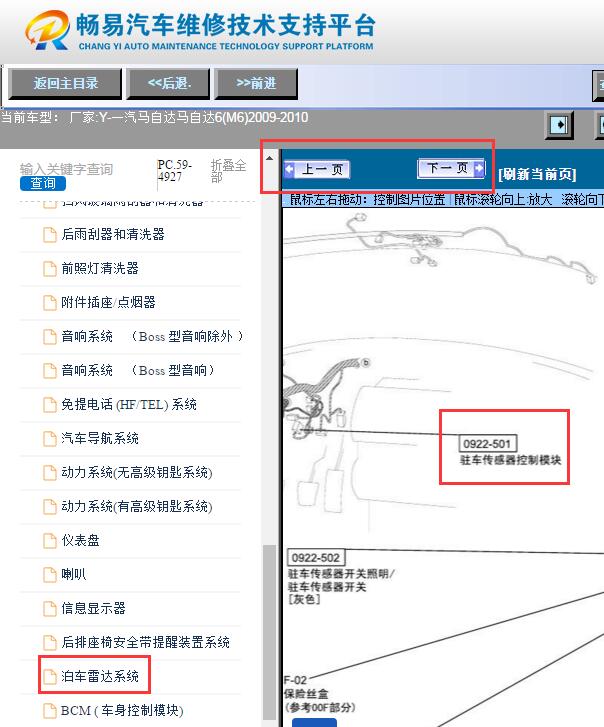This screenshot has width=604, height=727.
Task: Click document icon beside BCM (车身控制模块)
Action: 50,711
